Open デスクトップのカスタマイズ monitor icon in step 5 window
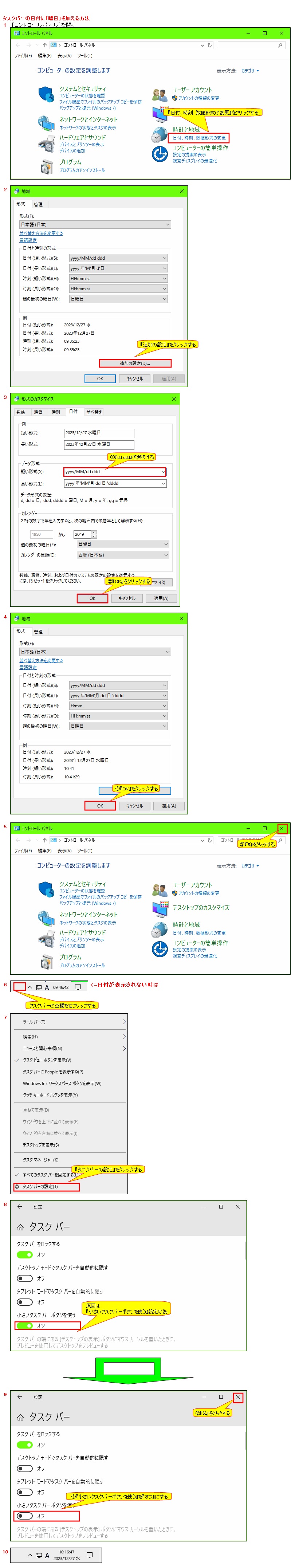Screen dimensions: 299x1568 (160, 909)
